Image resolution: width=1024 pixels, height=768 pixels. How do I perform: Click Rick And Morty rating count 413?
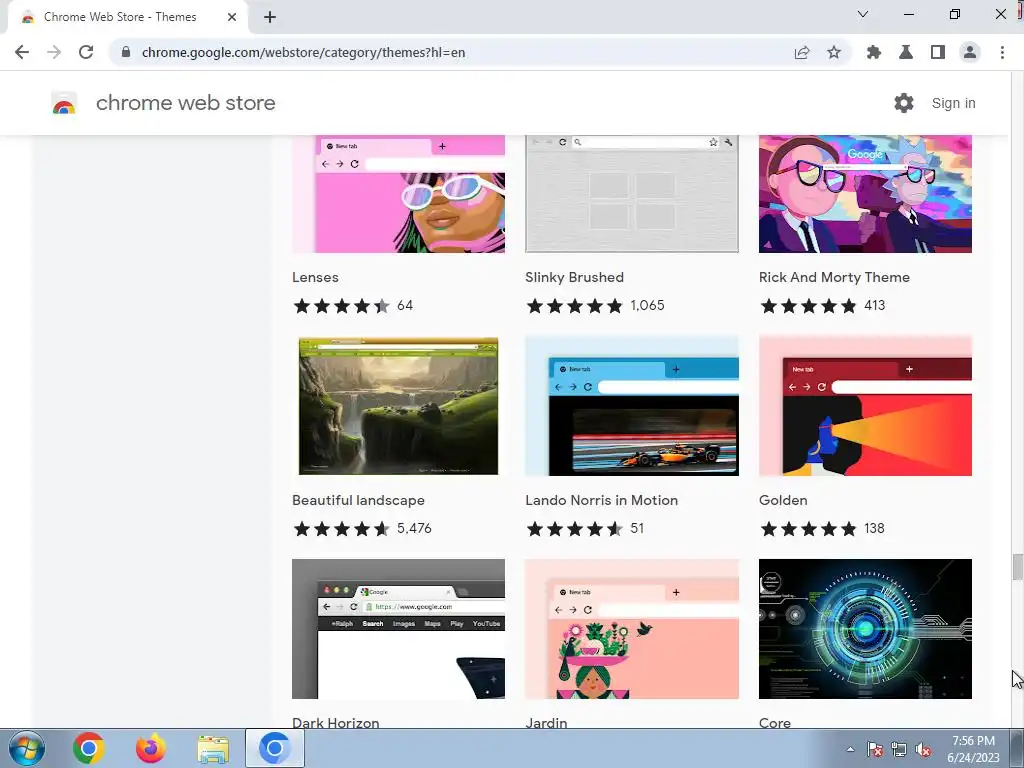click(874, 306)
